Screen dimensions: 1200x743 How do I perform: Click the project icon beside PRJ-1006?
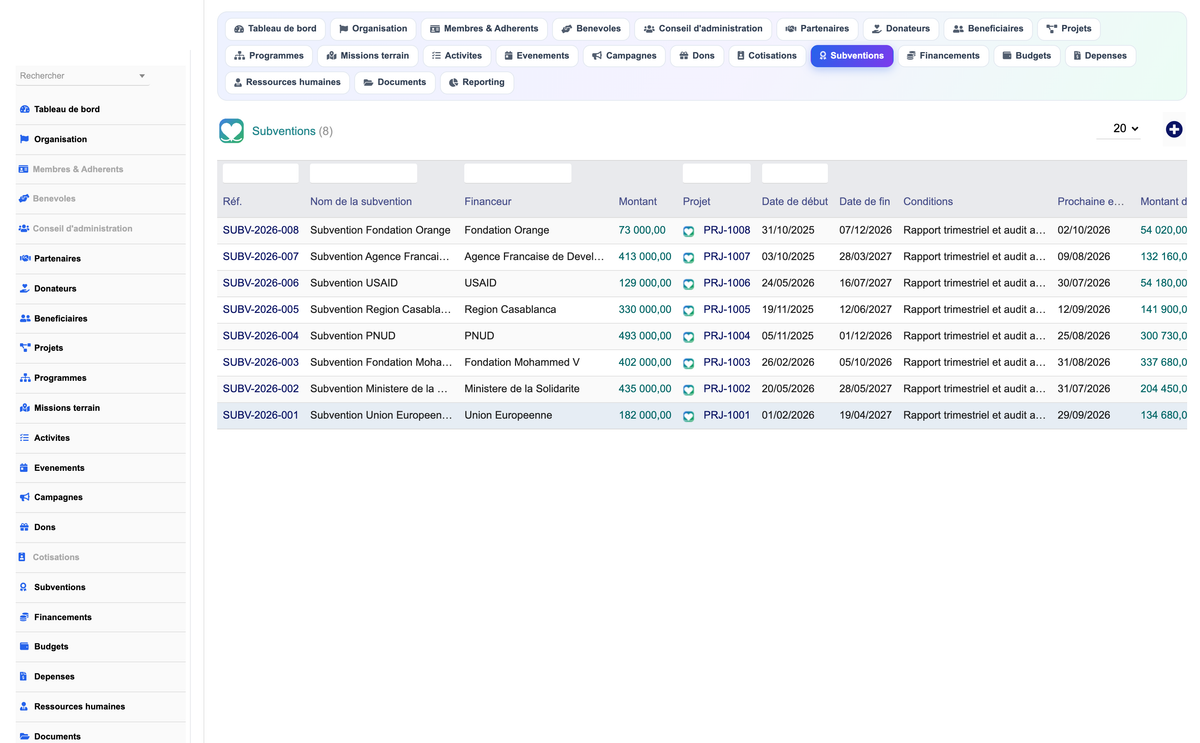click(x=689, y=284)
